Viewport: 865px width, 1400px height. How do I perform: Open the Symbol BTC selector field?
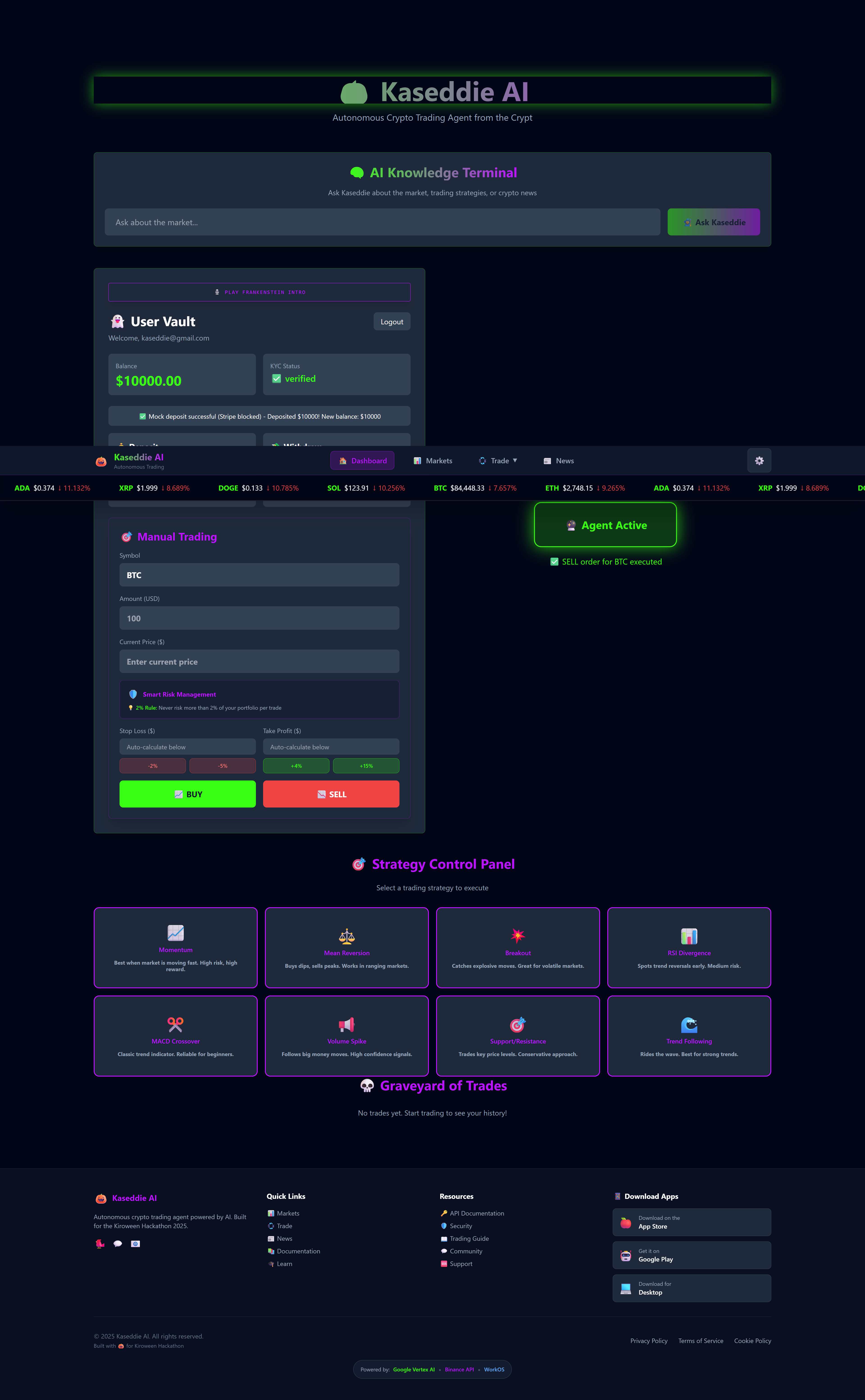point(259,575)
